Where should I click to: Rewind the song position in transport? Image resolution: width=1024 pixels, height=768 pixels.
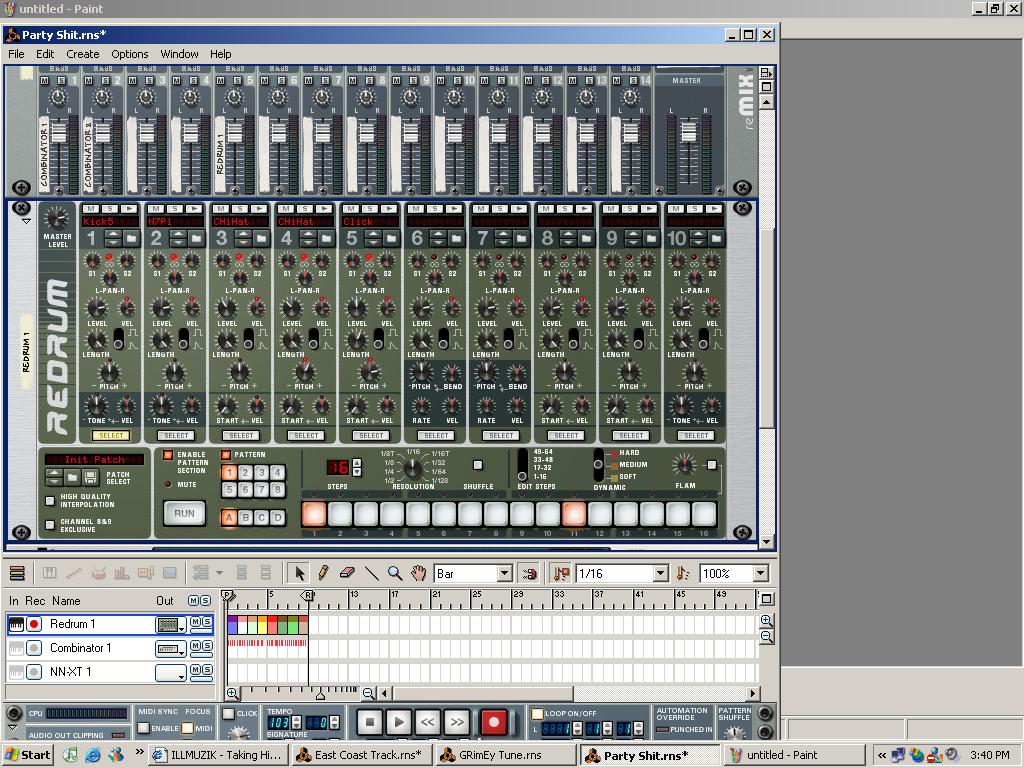[427, 722]
